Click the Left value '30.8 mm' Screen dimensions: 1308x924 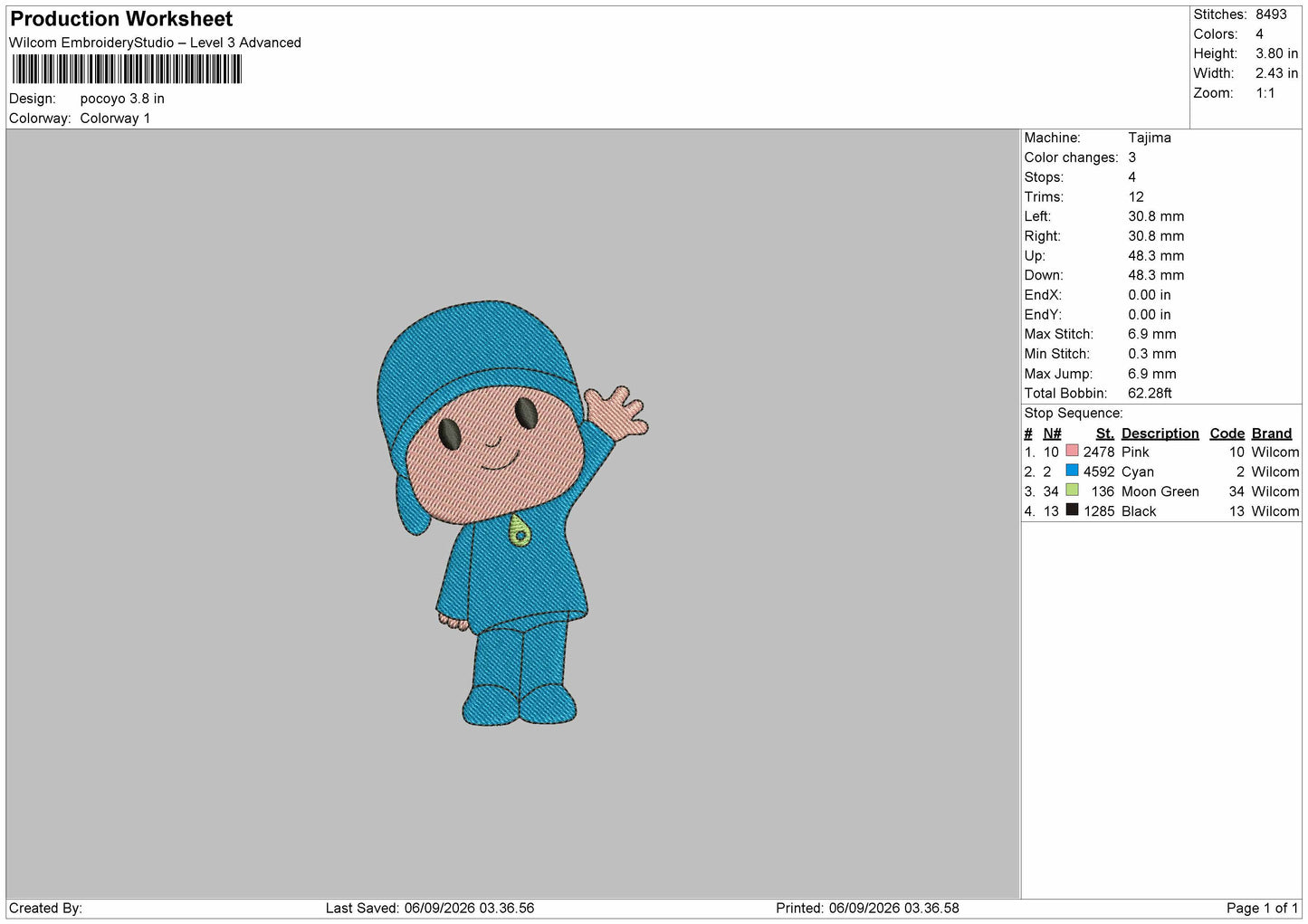tap(1156, 216)
